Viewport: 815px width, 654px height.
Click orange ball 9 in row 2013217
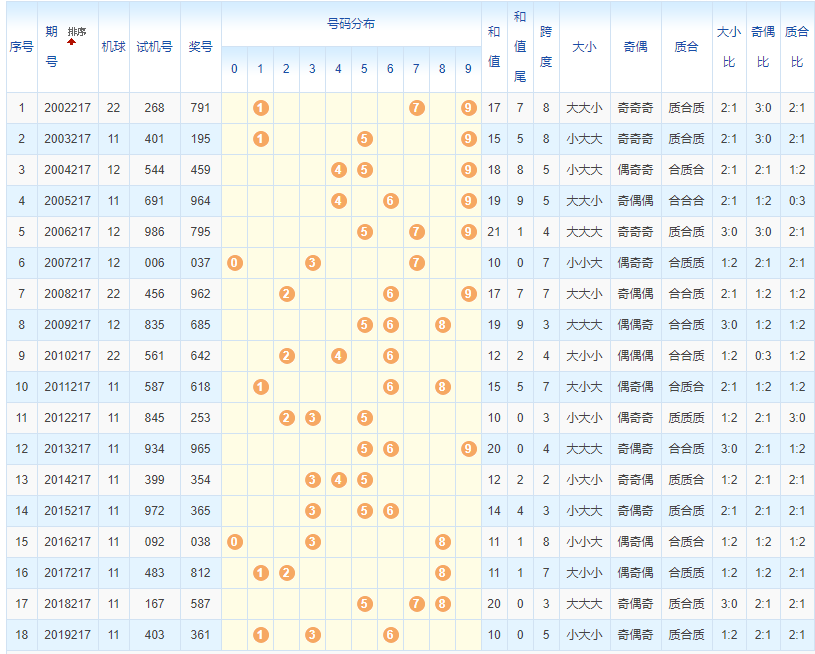[x=469, y=449]
